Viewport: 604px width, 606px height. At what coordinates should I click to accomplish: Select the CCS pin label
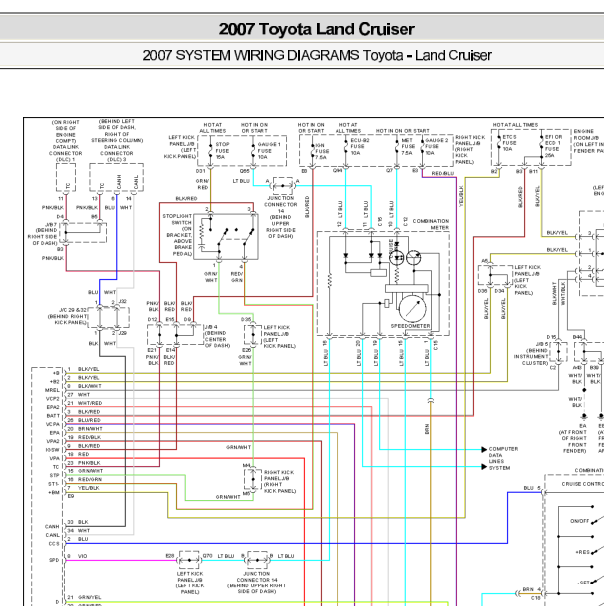pos(54,543)
